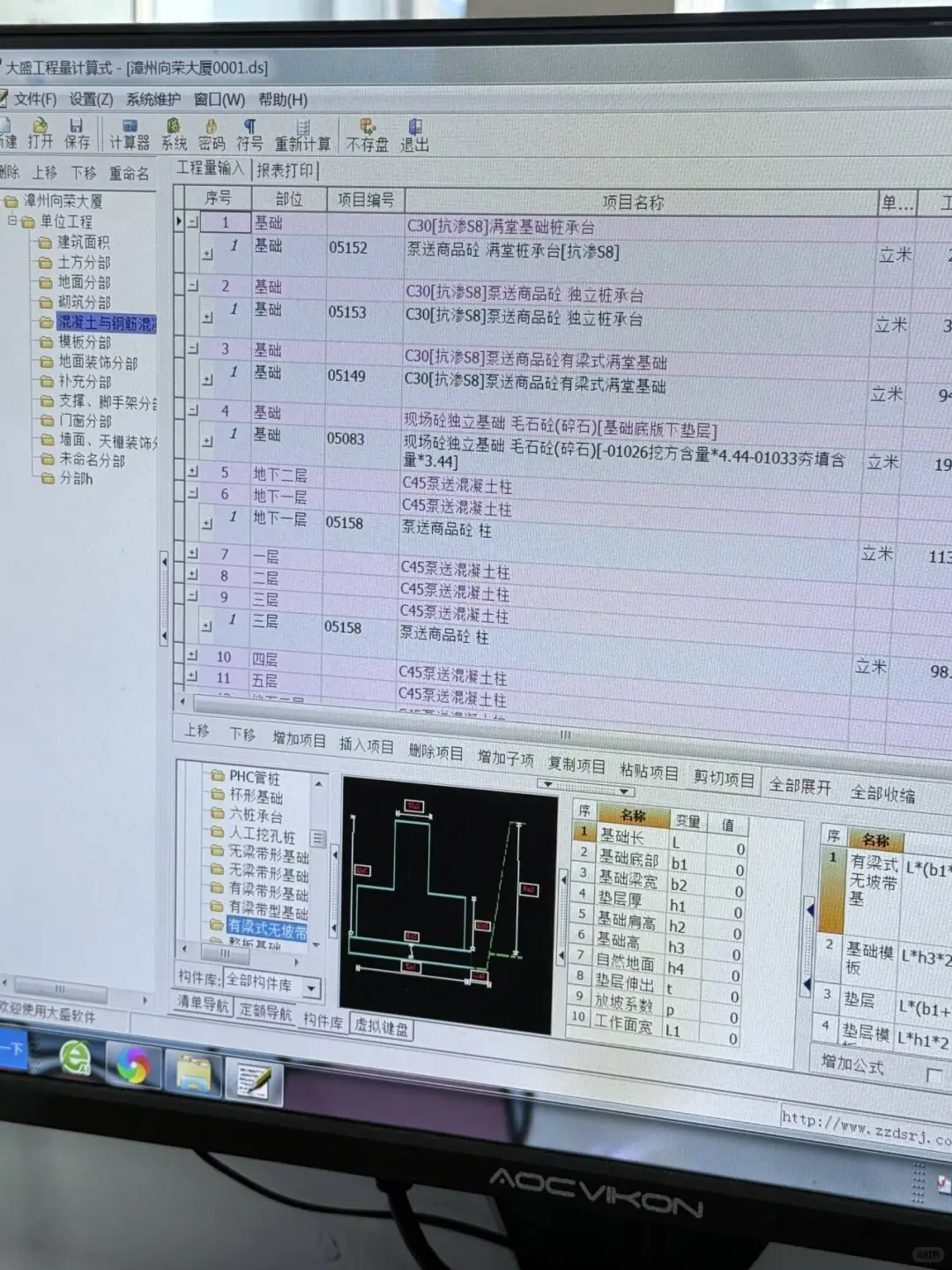
Task: Collapse the 单位工程 tree node
Action: coord(12,220)
